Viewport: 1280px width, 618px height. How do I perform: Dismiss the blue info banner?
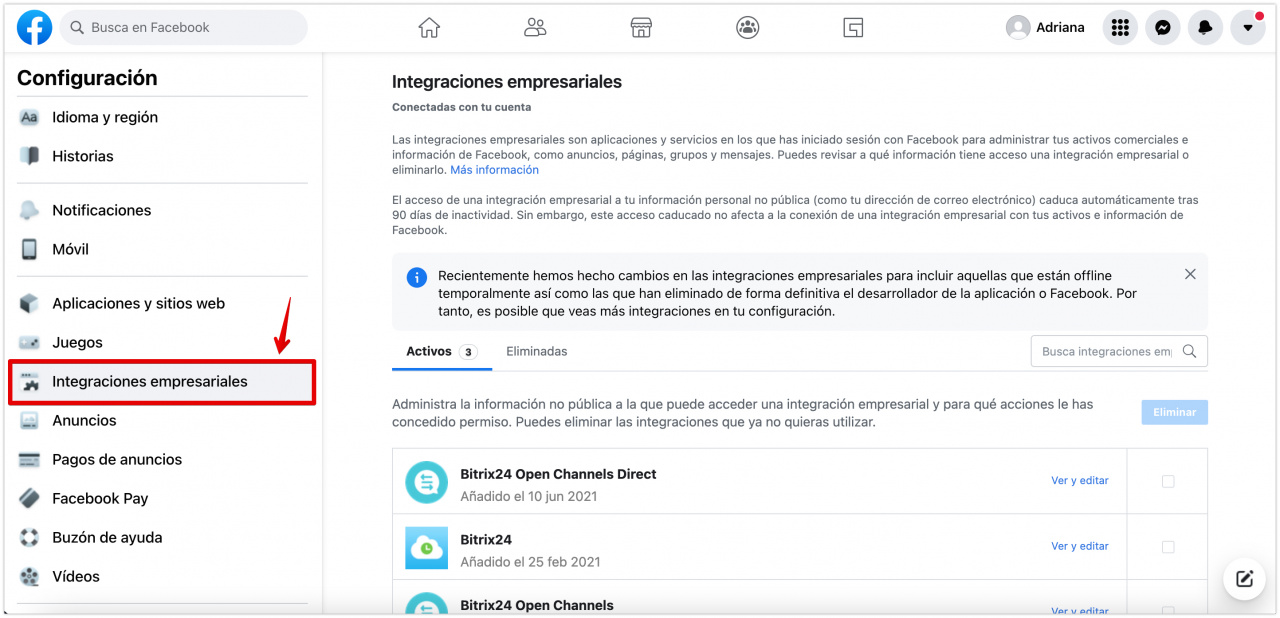1190,274
